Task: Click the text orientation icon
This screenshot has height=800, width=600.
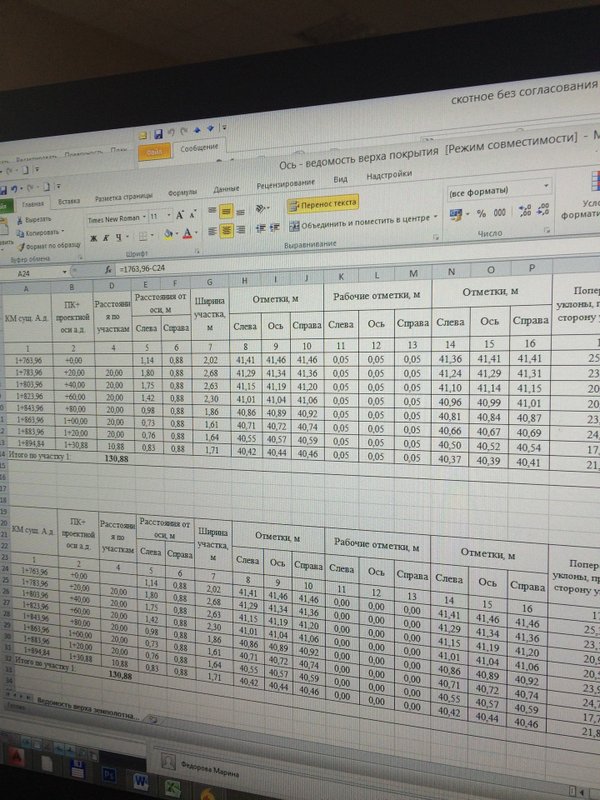Action: pyautogui.click(x=260, y=209)
